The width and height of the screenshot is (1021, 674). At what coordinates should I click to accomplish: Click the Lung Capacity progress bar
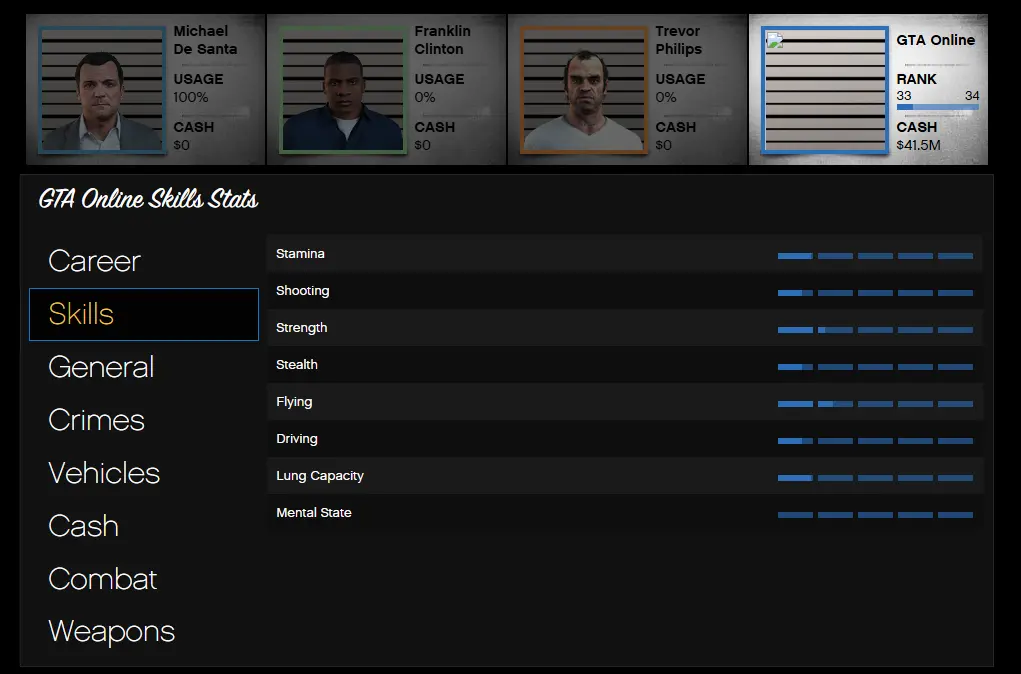[x=875, y=478]
